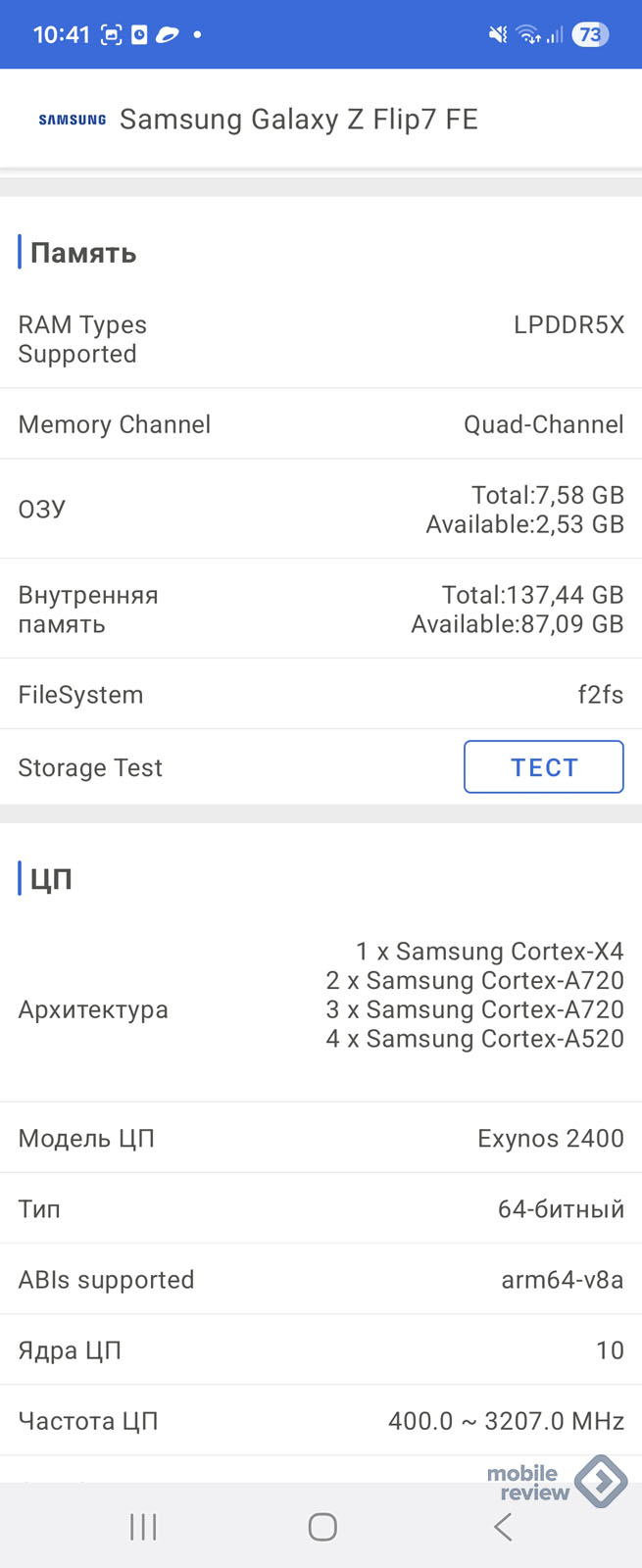This screenshot has height=1568, width=642.
Task: Tap the Внутренняя память storage row
Action: tap(321, 609)
